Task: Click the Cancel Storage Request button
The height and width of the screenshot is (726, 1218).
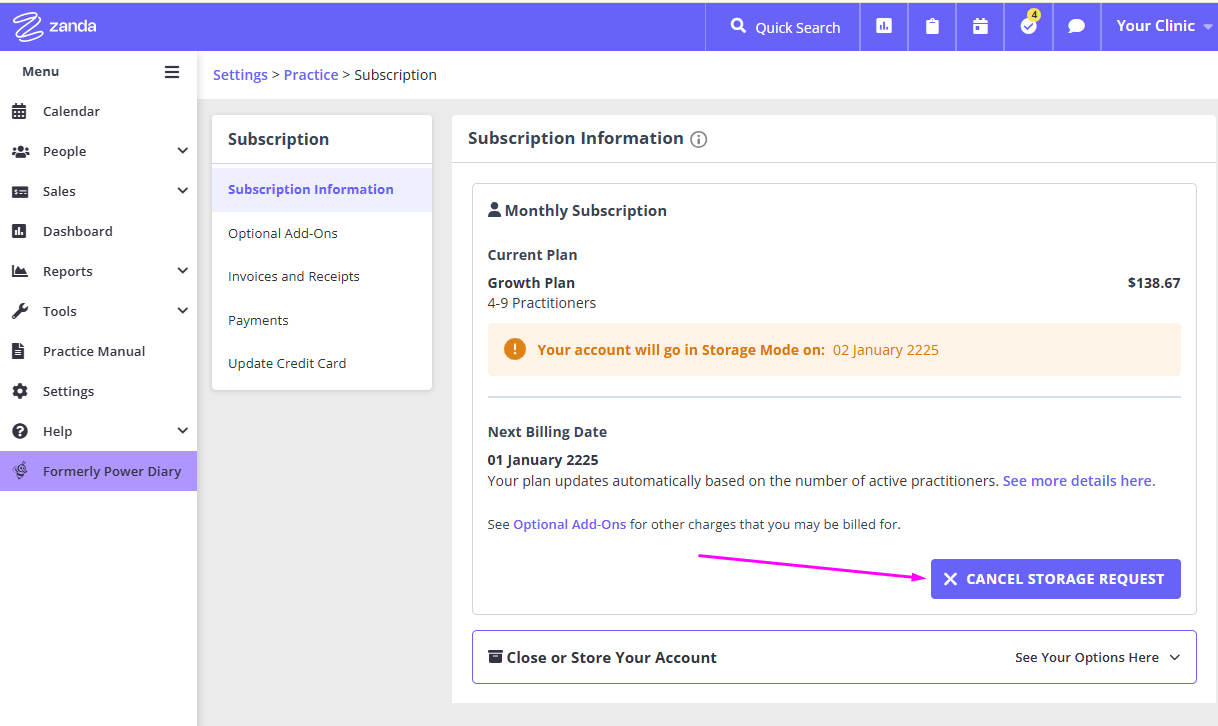Action: [x=1055, y=578]
